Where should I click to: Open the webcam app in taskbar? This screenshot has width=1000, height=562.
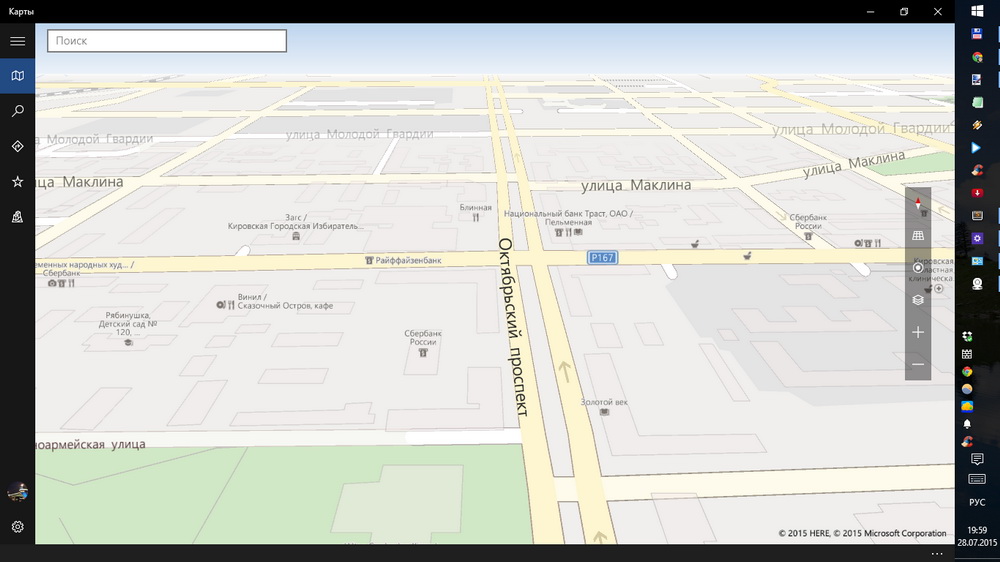pos(977,283)
